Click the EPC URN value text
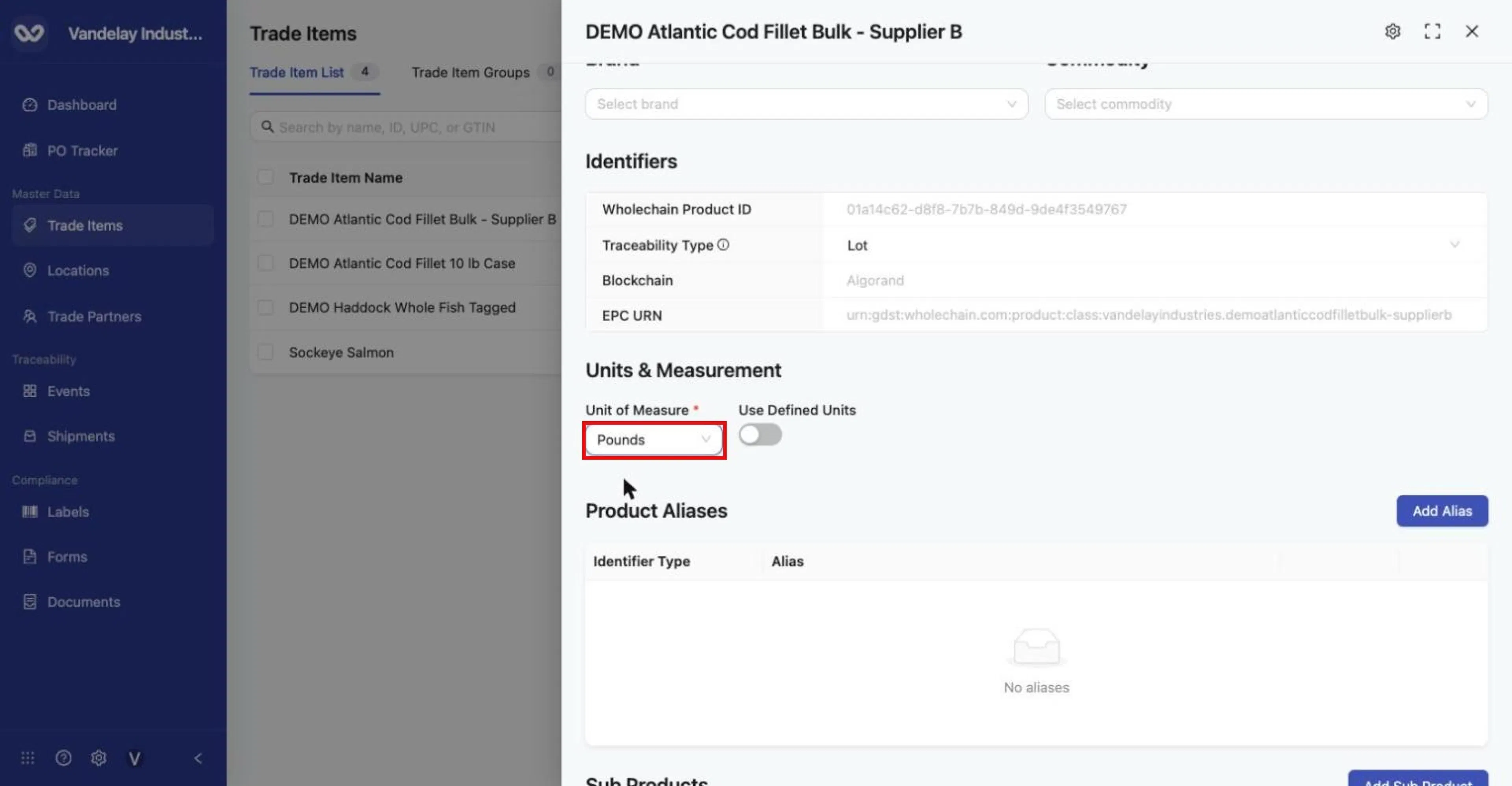This screenshot has width=1512, height=786. 1149,315
